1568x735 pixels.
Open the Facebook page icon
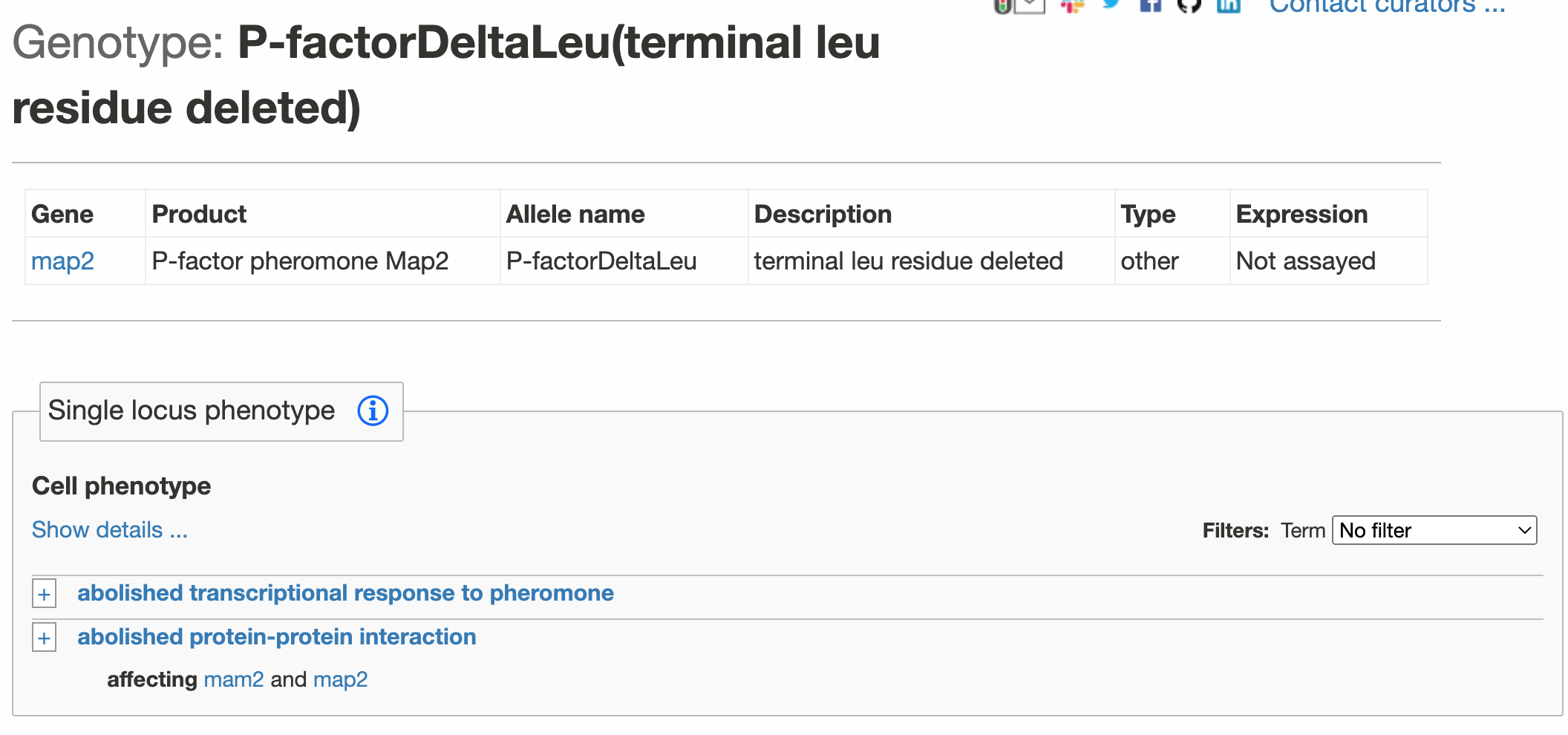point(1151,6)
